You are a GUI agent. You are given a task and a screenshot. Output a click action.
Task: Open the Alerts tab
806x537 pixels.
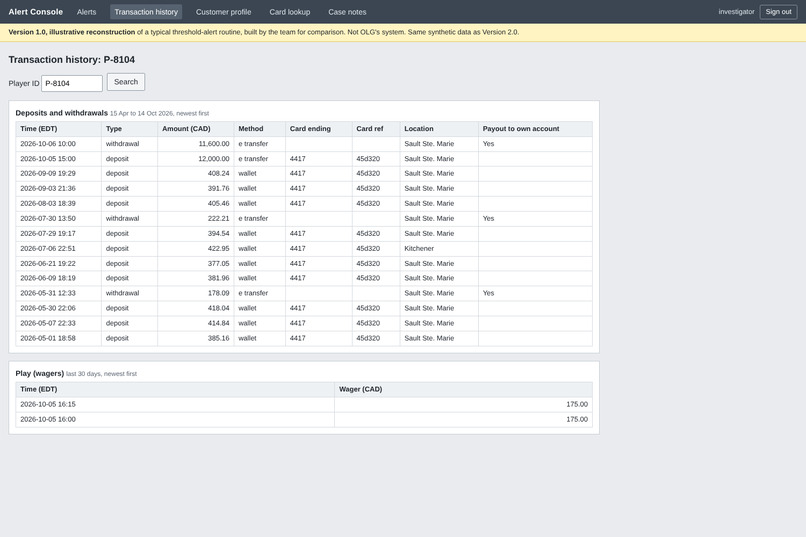pos(86,12)
